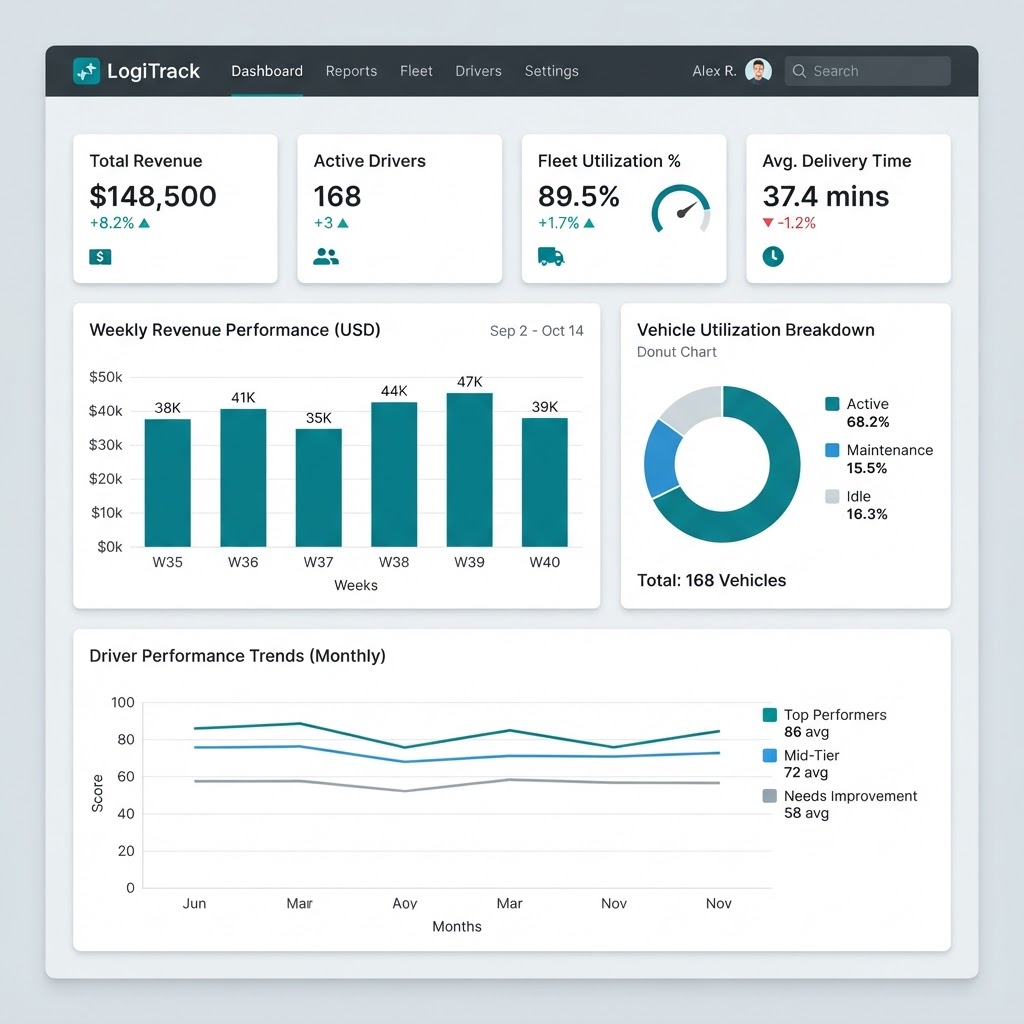
Task: Select the W40 bar labeled 39K
Action: (x=545, y=482)
